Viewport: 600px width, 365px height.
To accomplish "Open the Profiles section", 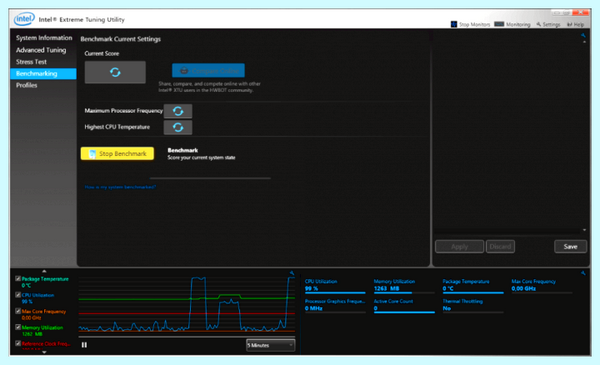I will tap(26, 85).
